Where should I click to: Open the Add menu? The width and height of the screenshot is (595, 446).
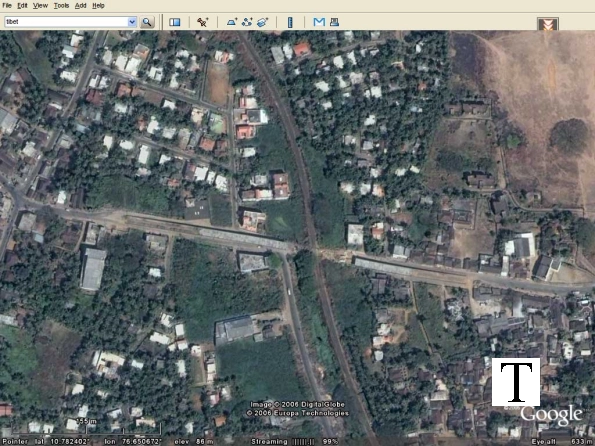coord(80,6)
